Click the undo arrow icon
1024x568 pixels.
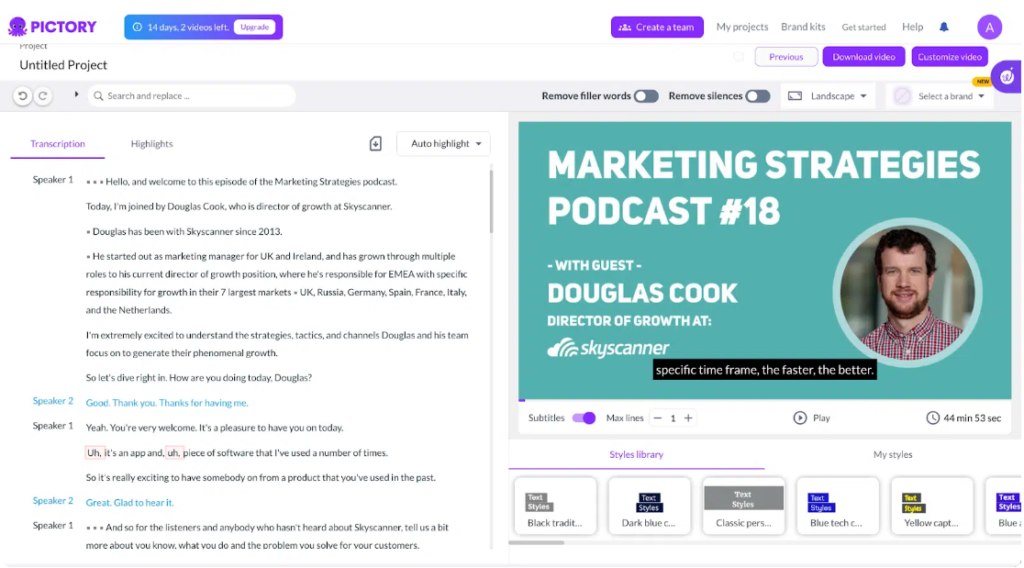click(23, 96)
